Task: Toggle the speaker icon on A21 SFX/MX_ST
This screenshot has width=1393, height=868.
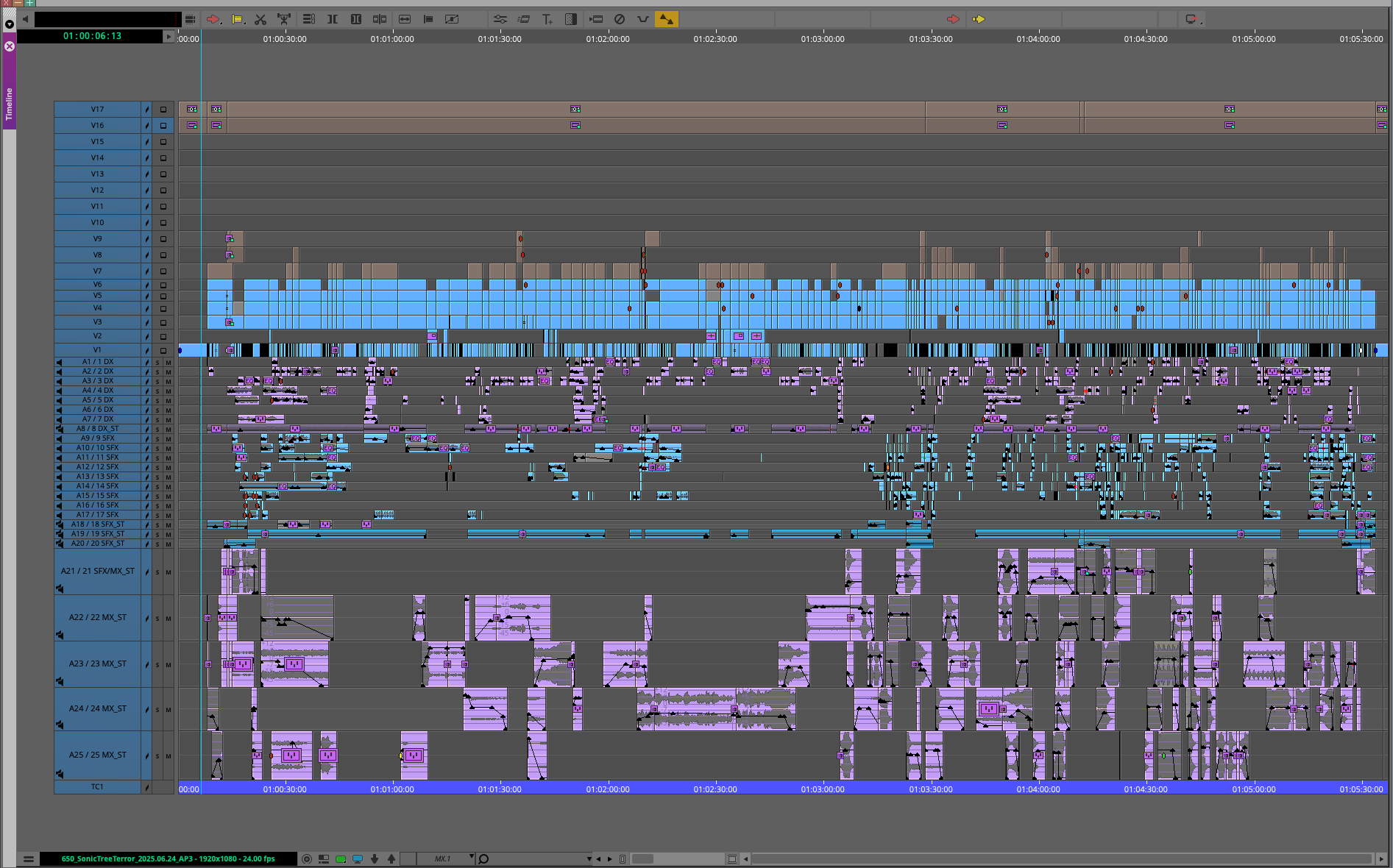Action: pyautogui.click(x=60, y=588)
